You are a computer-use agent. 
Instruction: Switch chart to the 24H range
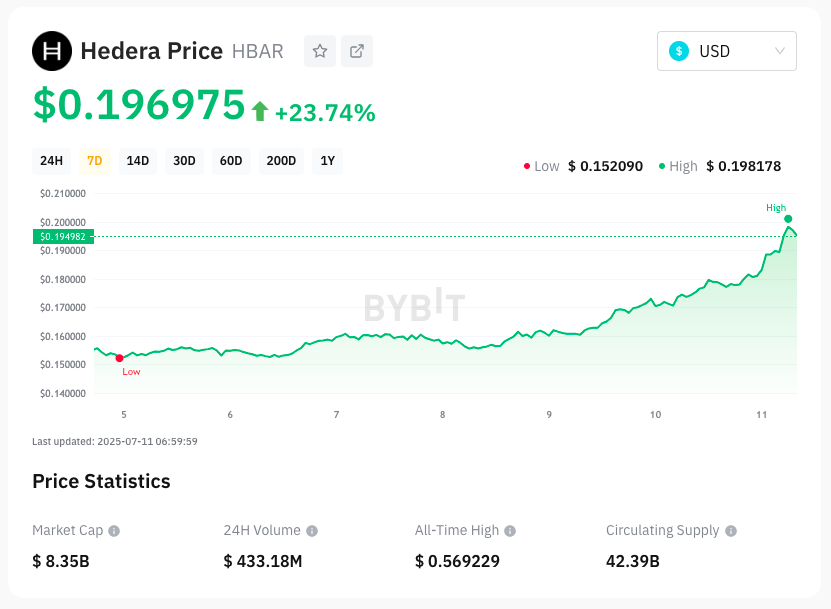coord(51,161)
